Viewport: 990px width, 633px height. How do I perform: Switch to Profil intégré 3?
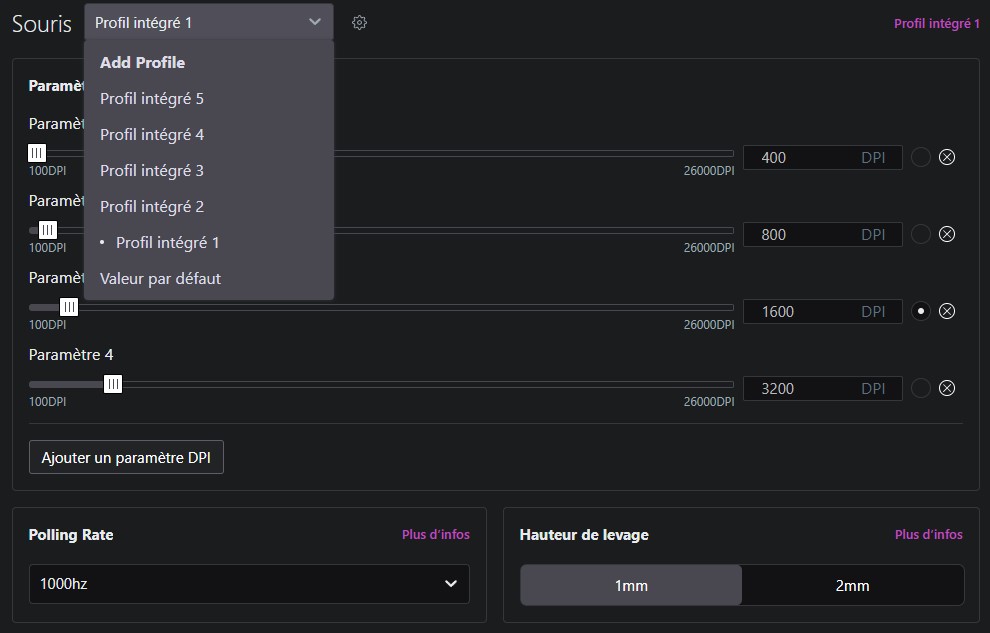tap(152, 170)
